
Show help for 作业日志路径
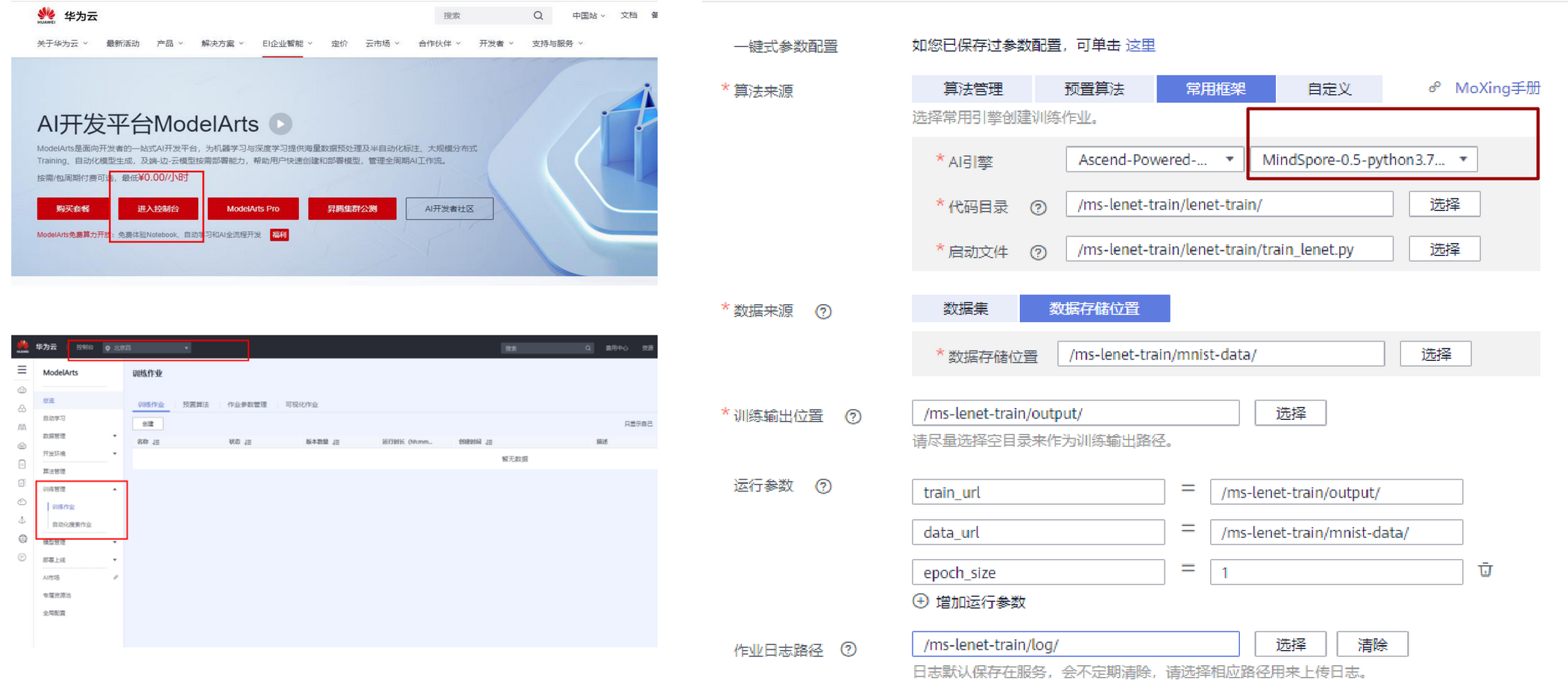(848, 650)
